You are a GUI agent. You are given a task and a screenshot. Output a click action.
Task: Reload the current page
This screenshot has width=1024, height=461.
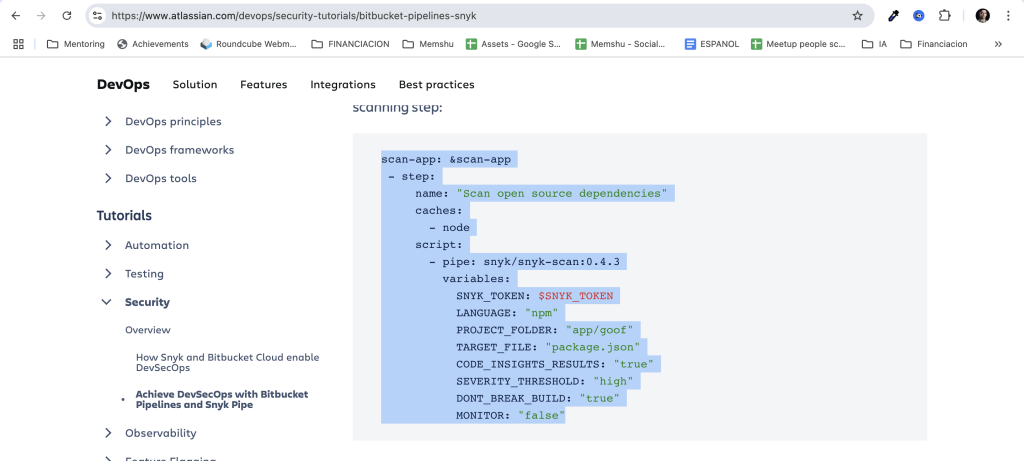(67, 16)
